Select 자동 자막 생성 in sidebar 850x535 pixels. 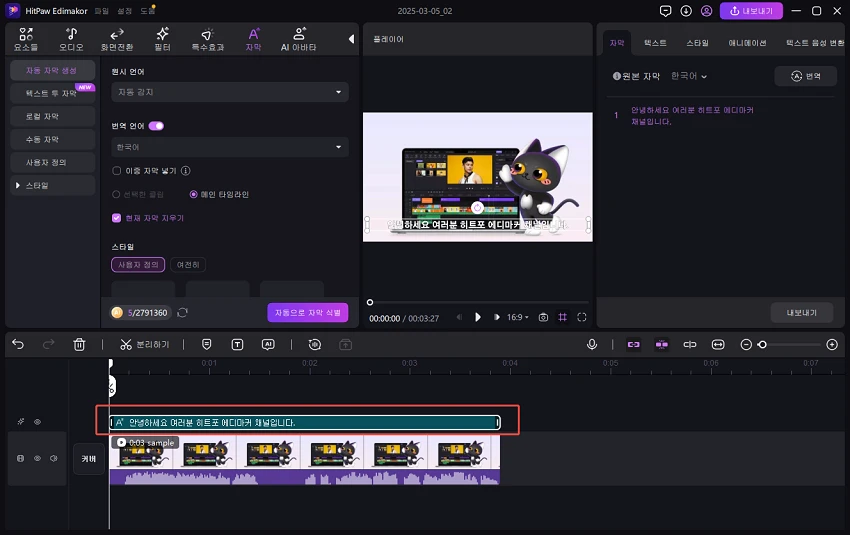click(x=53, y=70)
